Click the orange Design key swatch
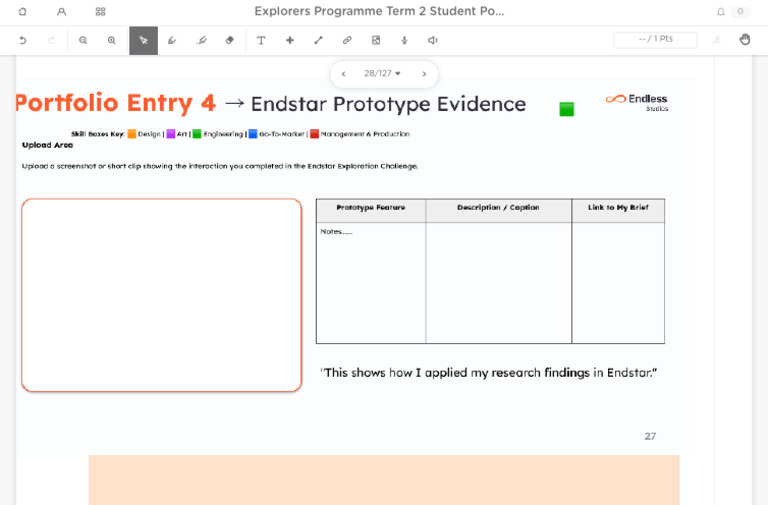 click(x=132, y=134)
